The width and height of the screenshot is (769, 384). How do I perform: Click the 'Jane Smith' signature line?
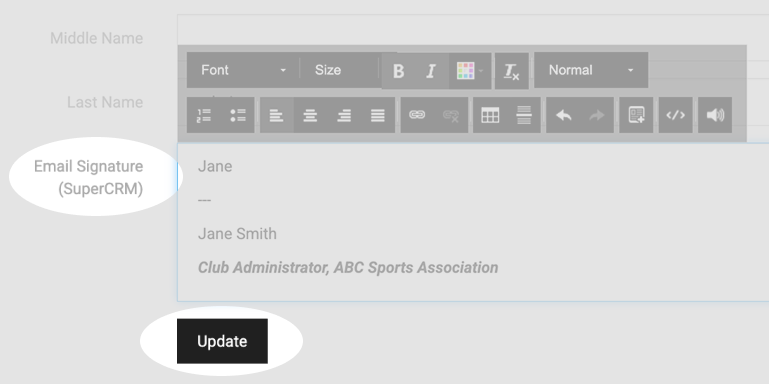tap(237, 234)
